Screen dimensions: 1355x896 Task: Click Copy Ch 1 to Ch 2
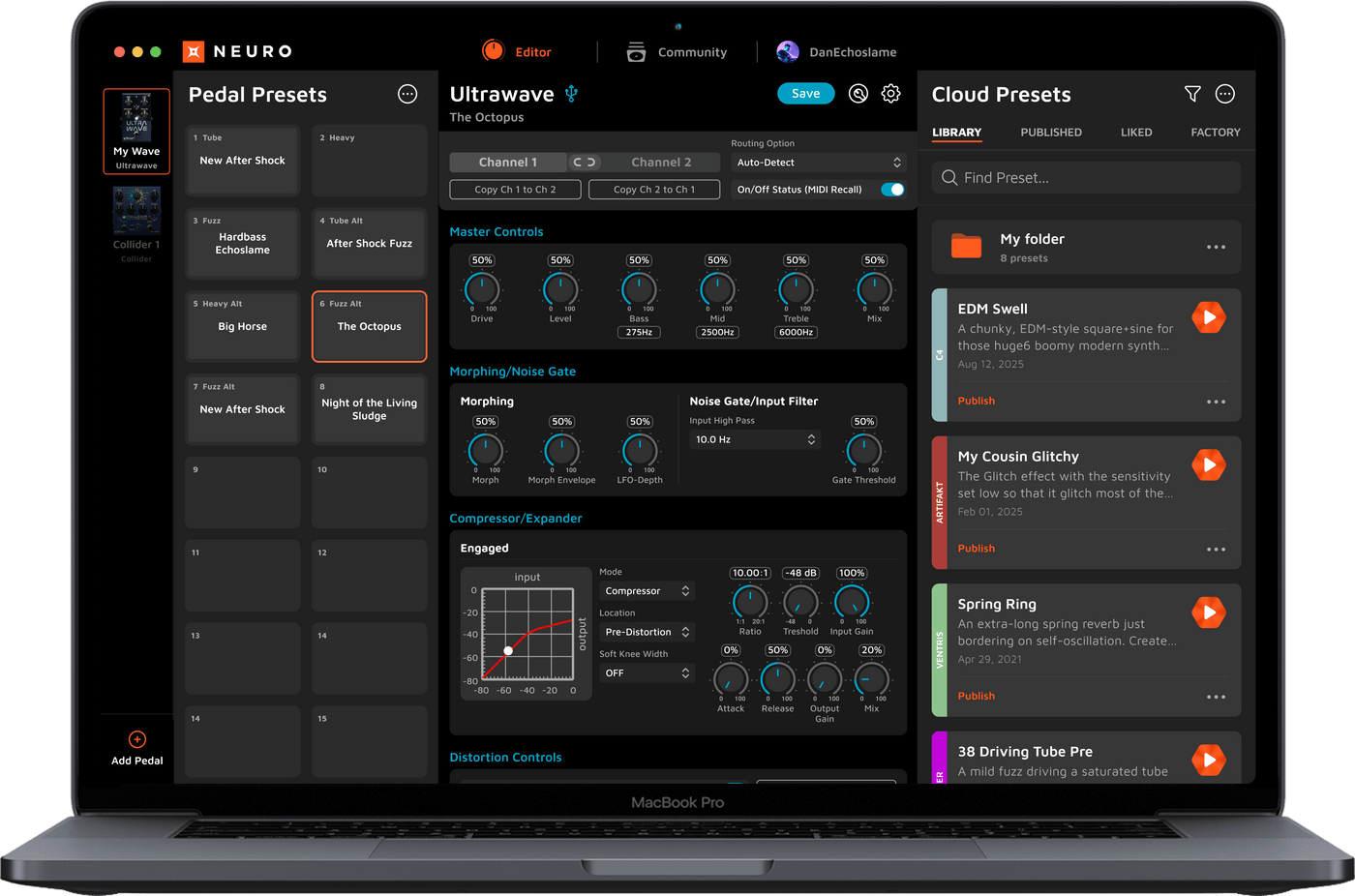[516, 190]
